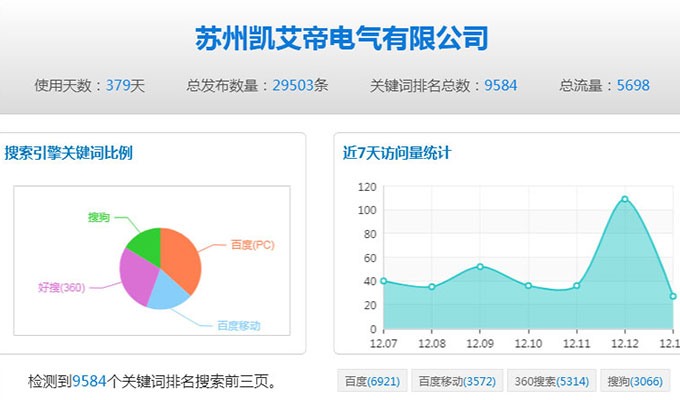Screen dimensions: 680x400
Task: Click the 搜狗 pie chart label
Action: (99, 217)
